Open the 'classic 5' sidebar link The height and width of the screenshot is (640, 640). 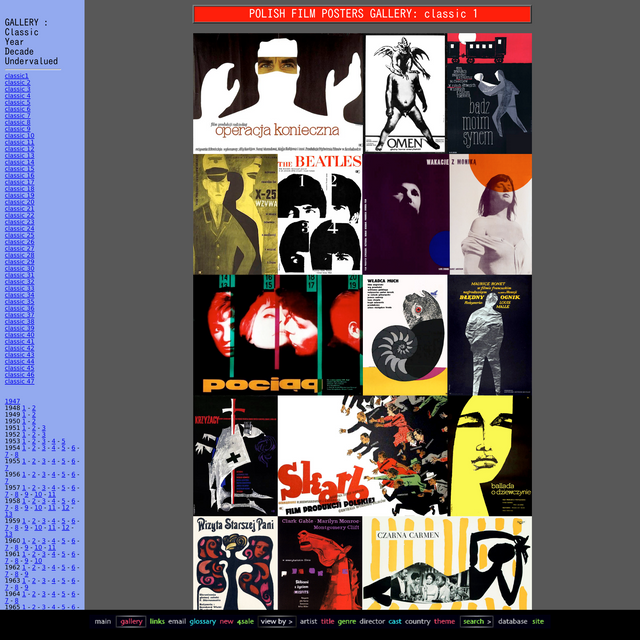click(18, 102)
